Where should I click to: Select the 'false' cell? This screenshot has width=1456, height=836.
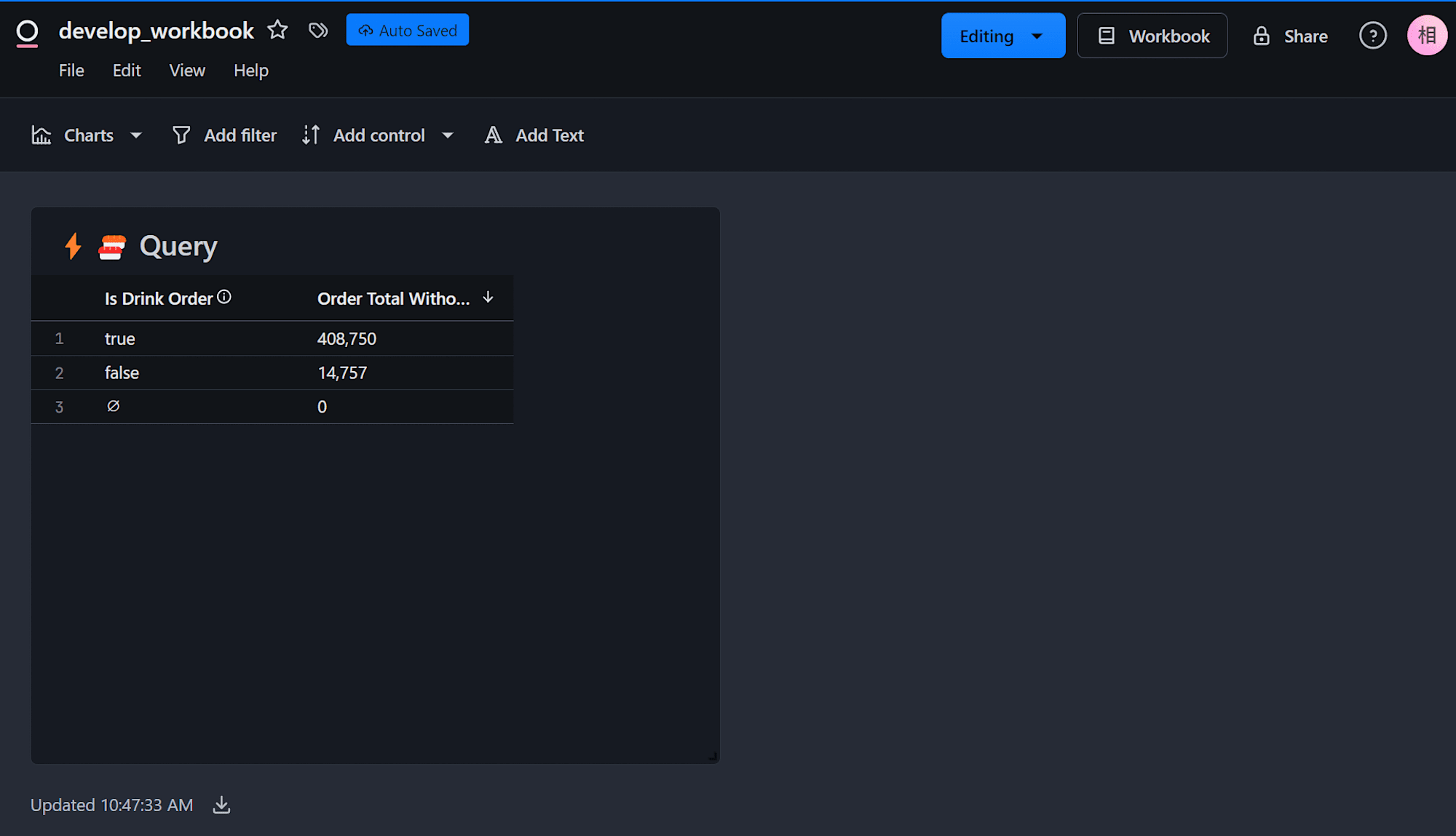[x=122, y=373]
